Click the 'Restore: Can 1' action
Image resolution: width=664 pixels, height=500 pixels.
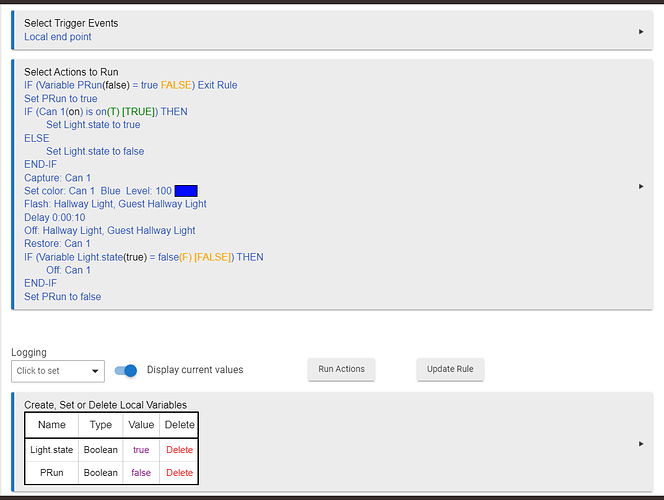(x=57, y=244)
